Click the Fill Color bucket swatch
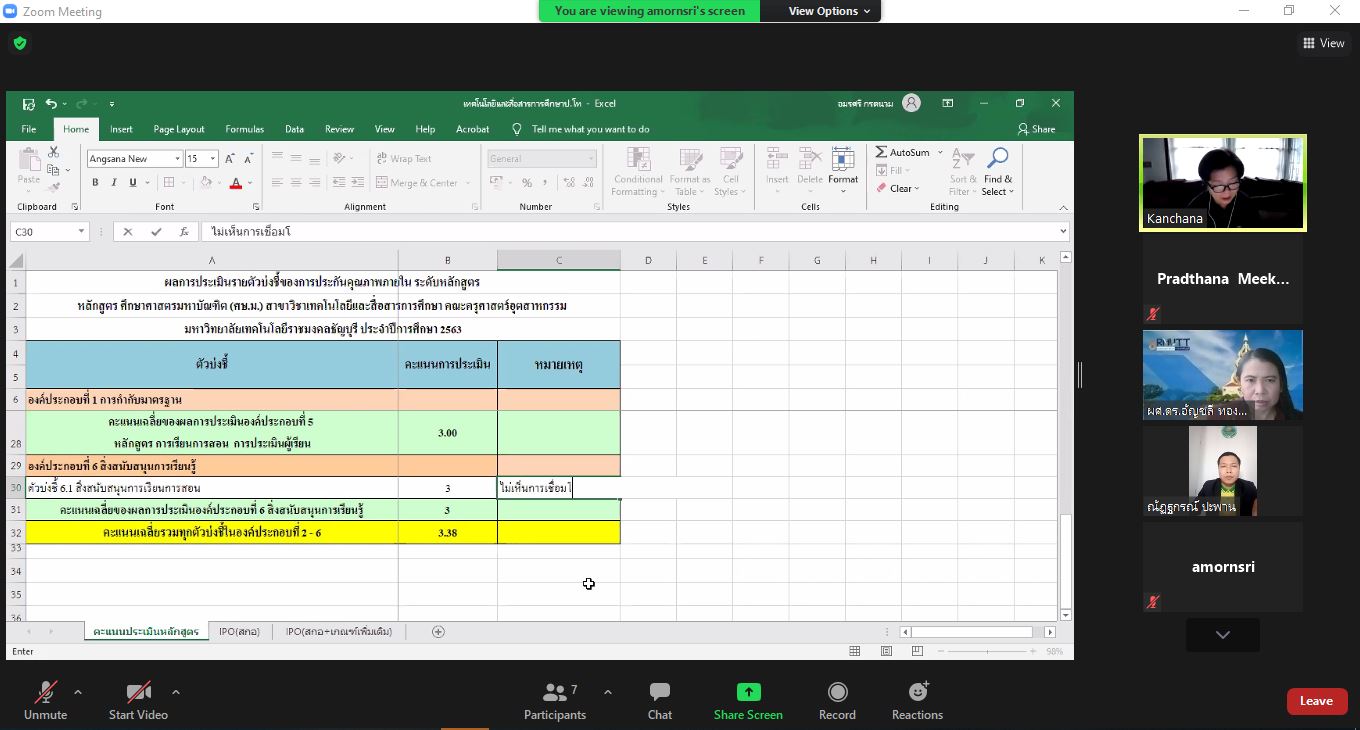The width and height of the screenshot is (1360, 730). pyautogui.click(x=206, y=183)
